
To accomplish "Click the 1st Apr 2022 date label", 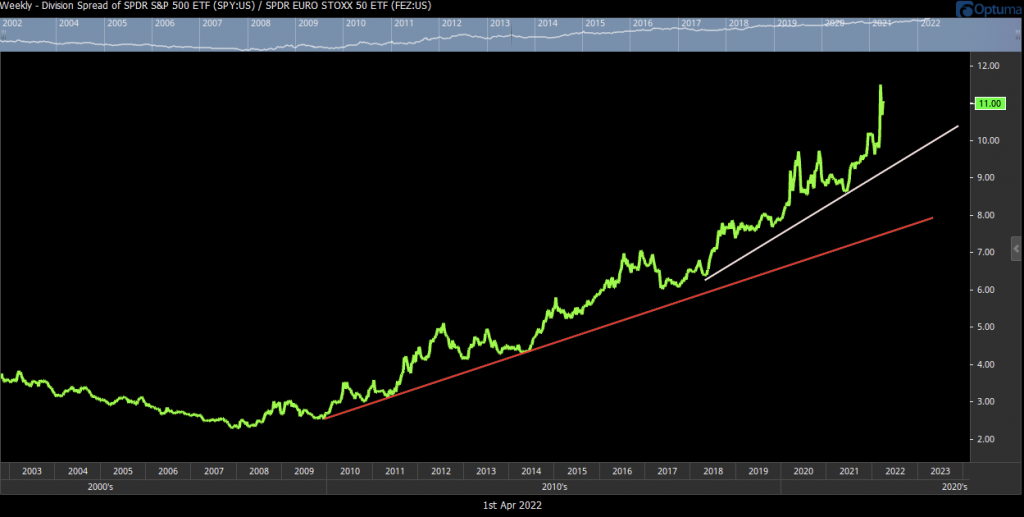I will [512, 505].
